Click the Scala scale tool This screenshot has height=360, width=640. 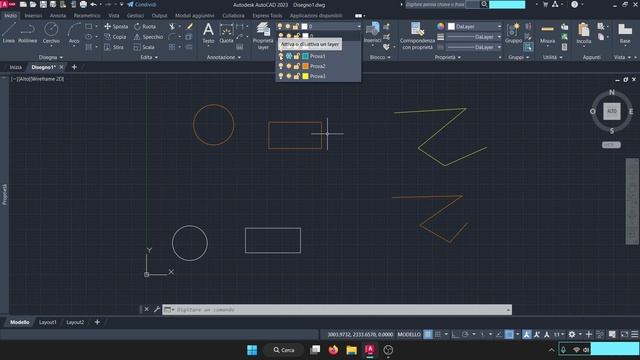coord(144,47)
